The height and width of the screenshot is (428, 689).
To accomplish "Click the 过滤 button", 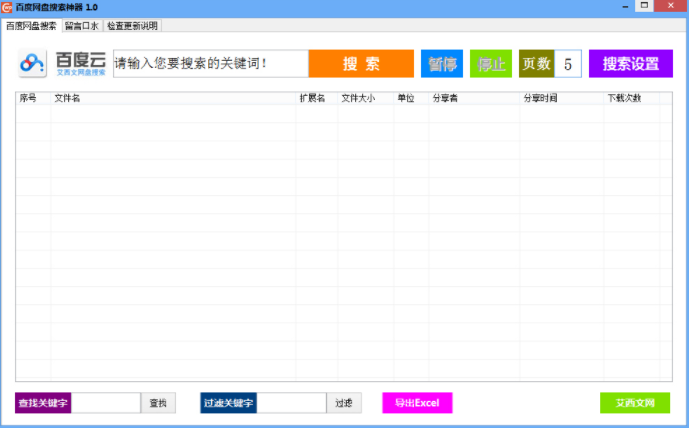I will click(344, 403).
